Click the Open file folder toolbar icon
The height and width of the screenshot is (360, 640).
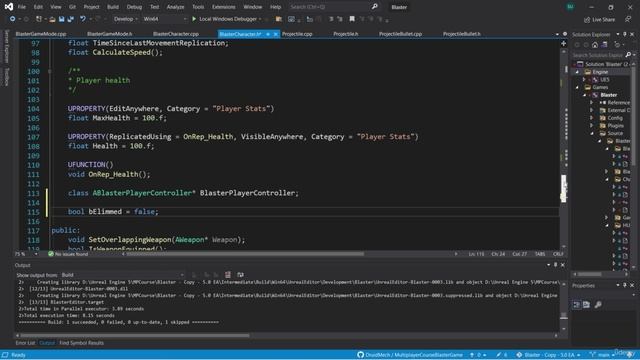[x=52, y=19]
